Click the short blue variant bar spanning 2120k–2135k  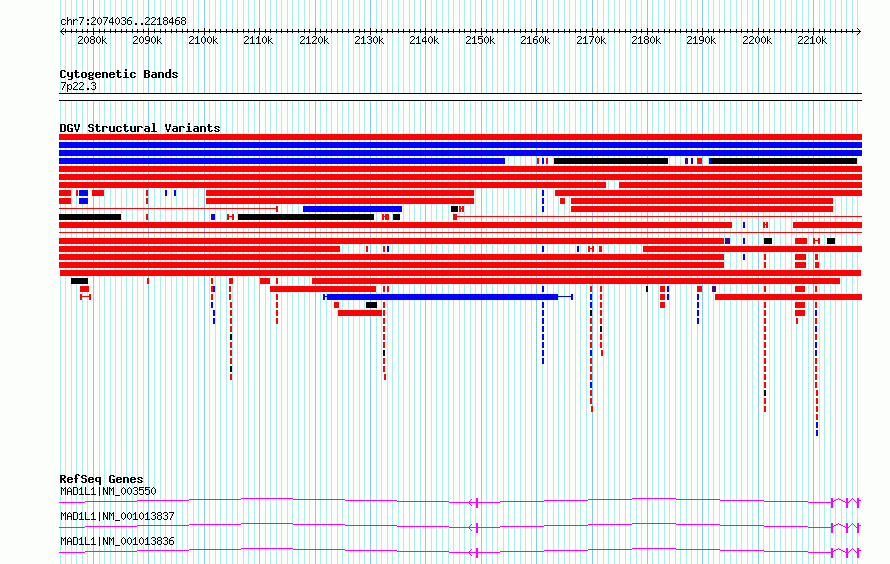(352, 209)
